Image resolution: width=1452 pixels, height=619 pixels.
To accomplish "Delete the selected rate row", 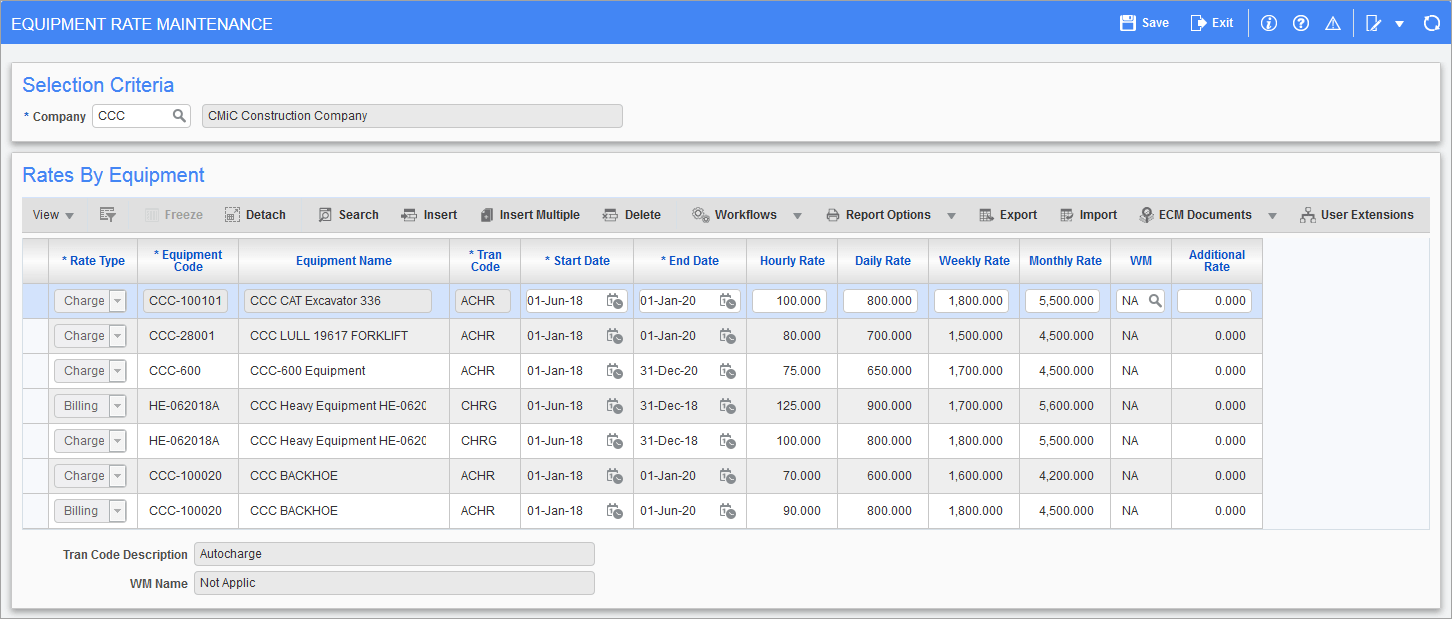I will click(631, 215).
